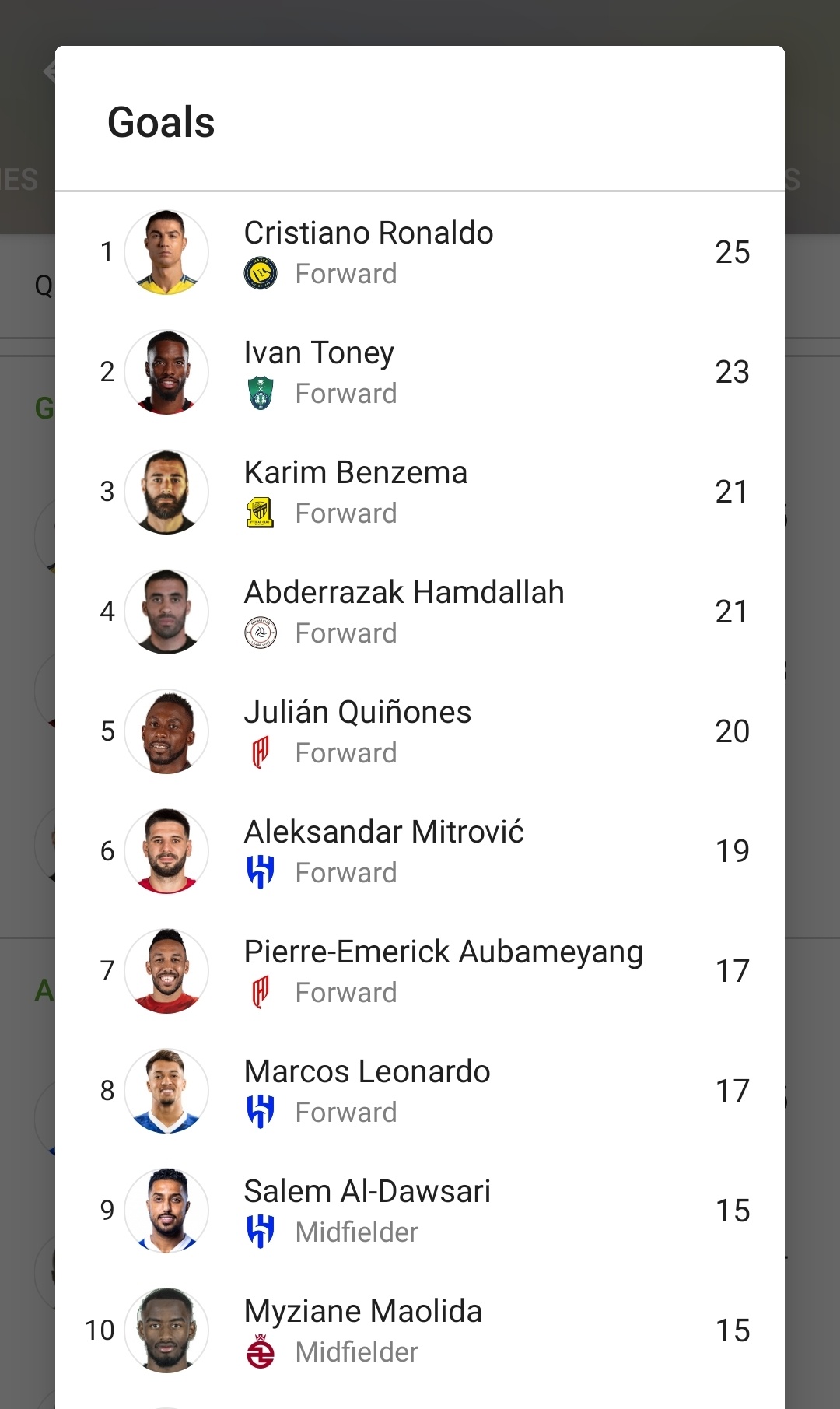
Task: Tap the Goals dialog heading
Action: pos(161,123)
